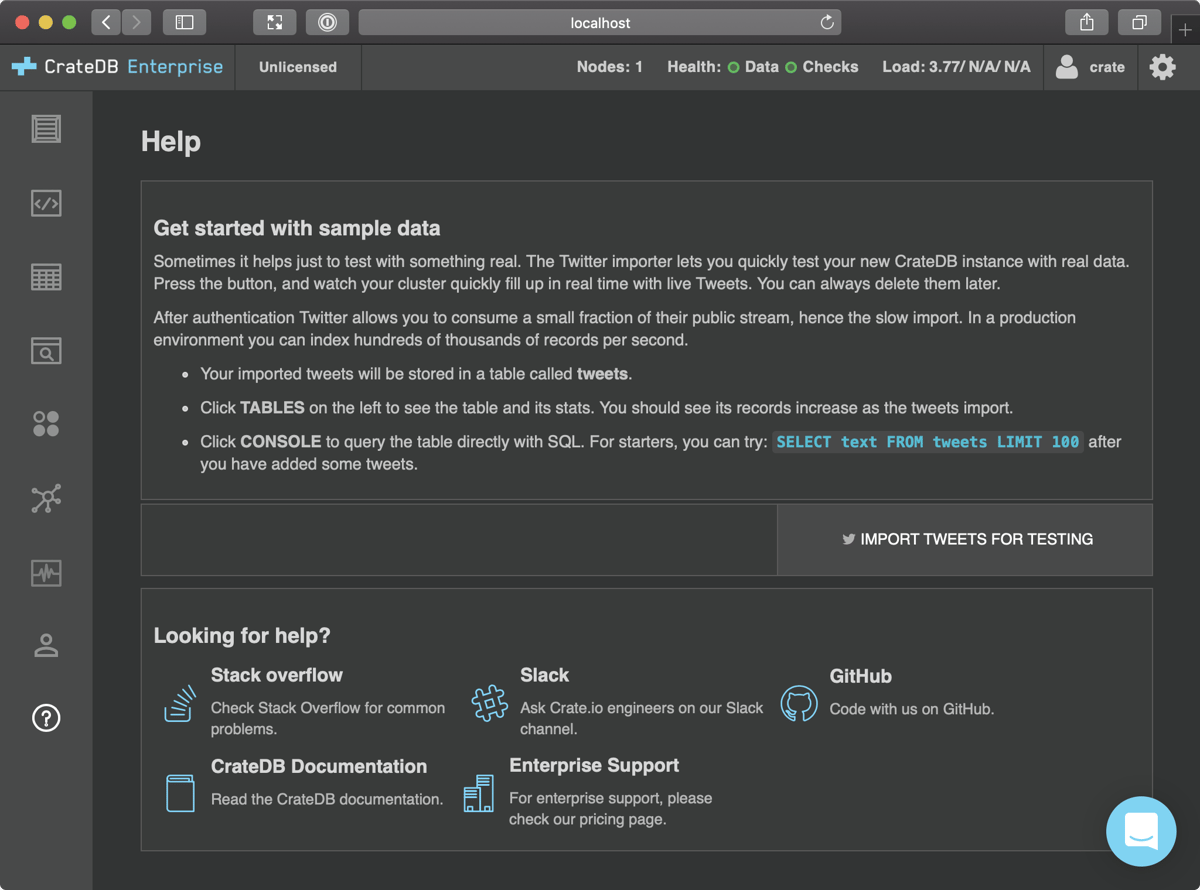Click the localhost address bar
Image resolution: width=1200 pixels, height=890 pixels.
[600, 22]
